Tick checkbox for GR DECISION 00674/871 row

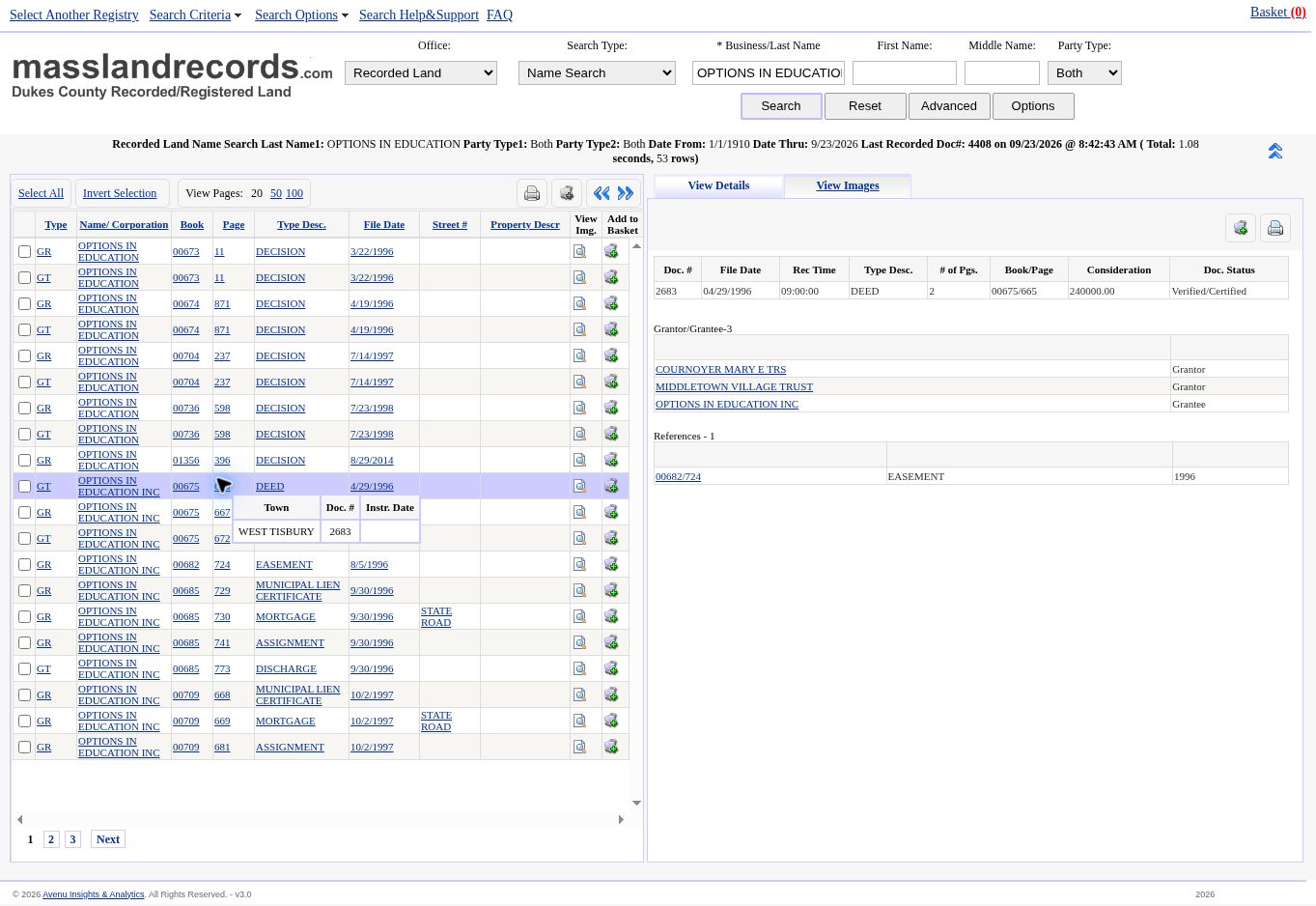pos(25,303)
